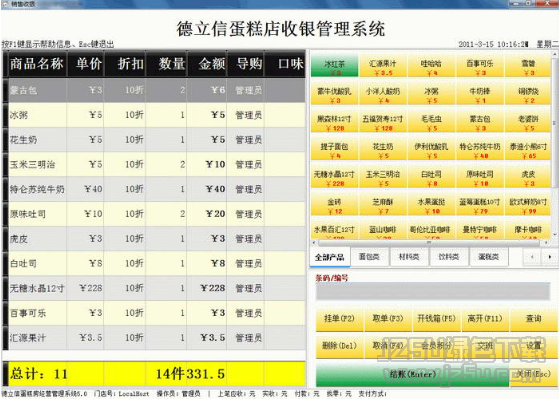Add 汇源果汁 ¥3.5 product to order
Image resolution: width=559 pixels, height=401 pixels.
tap(383, 66)
